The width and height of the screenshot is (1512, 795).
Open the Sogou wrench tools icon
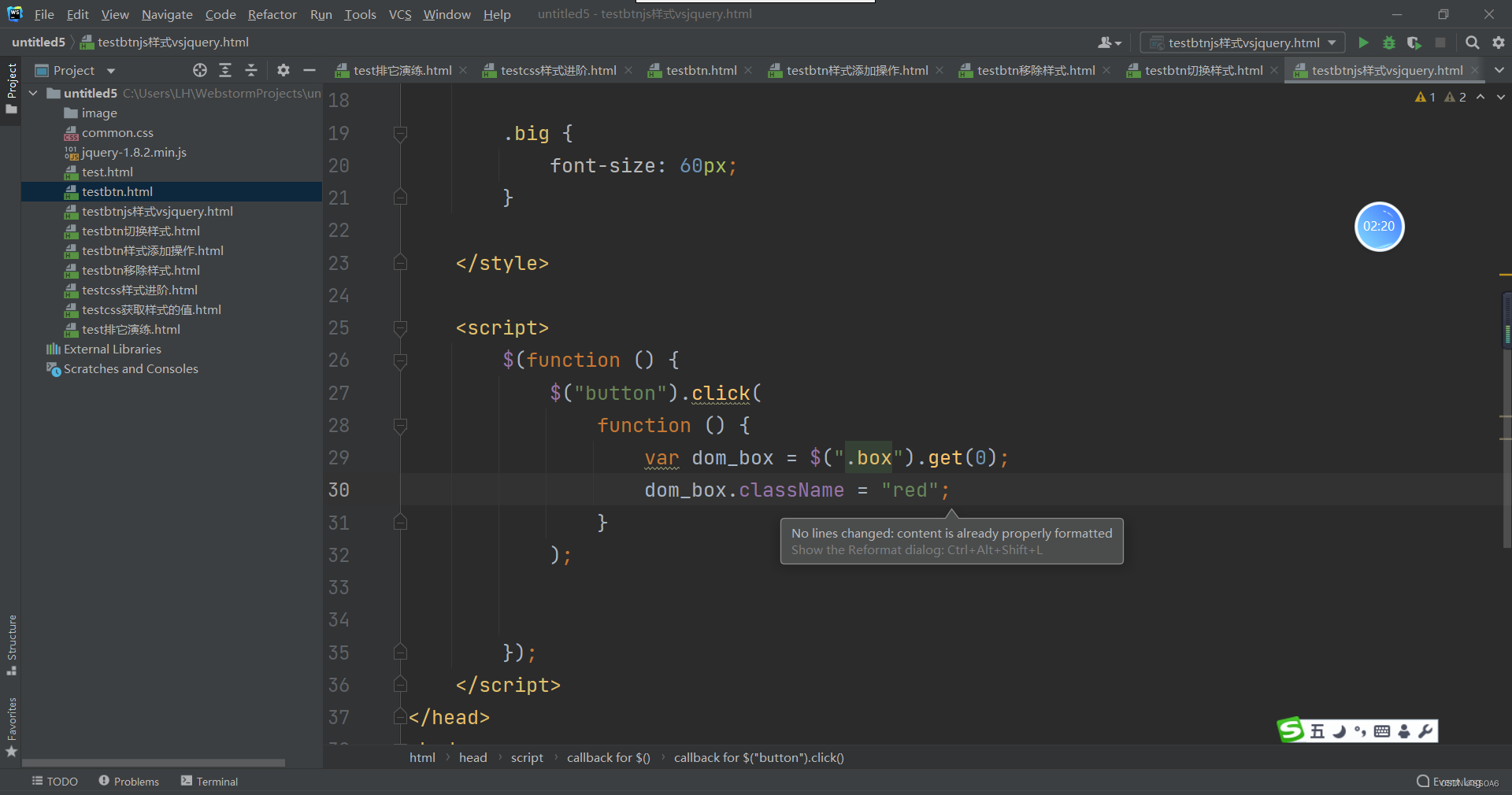(x=1425, y=731)
